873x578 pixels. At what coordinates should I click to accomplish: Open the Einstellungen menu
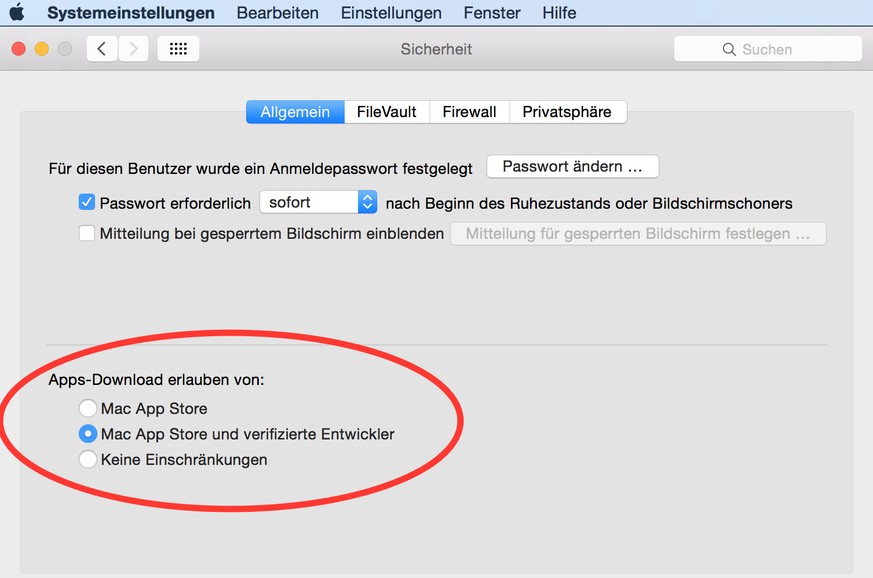(x=391, y=12)
